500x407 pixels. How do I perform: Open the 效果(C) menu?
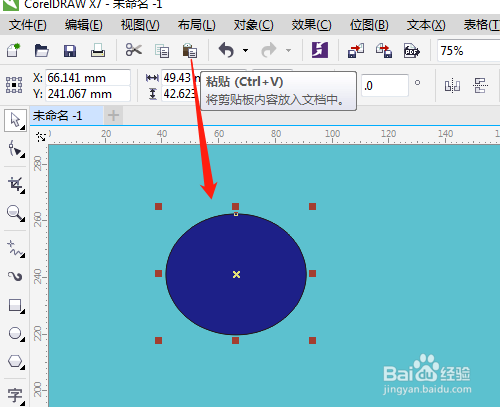[x=311, y=25]
